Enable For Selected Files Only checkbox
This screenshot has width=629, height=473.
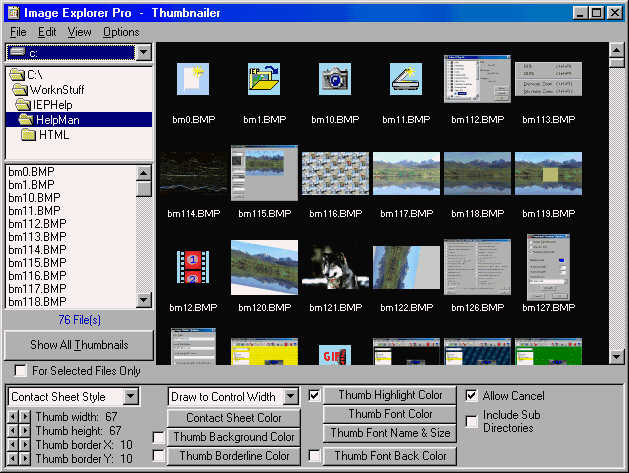coord(20,370)
